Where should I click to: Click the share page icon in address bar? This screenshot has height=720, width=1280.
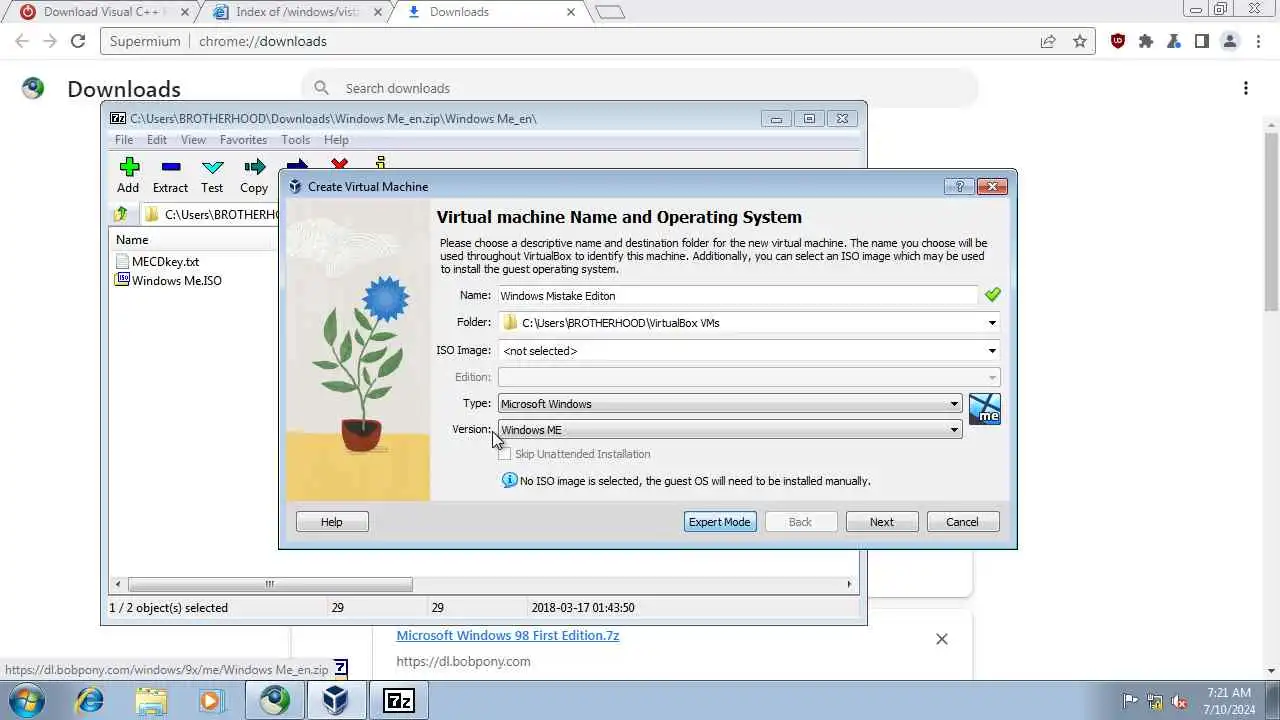click(x=1048, y=41)
